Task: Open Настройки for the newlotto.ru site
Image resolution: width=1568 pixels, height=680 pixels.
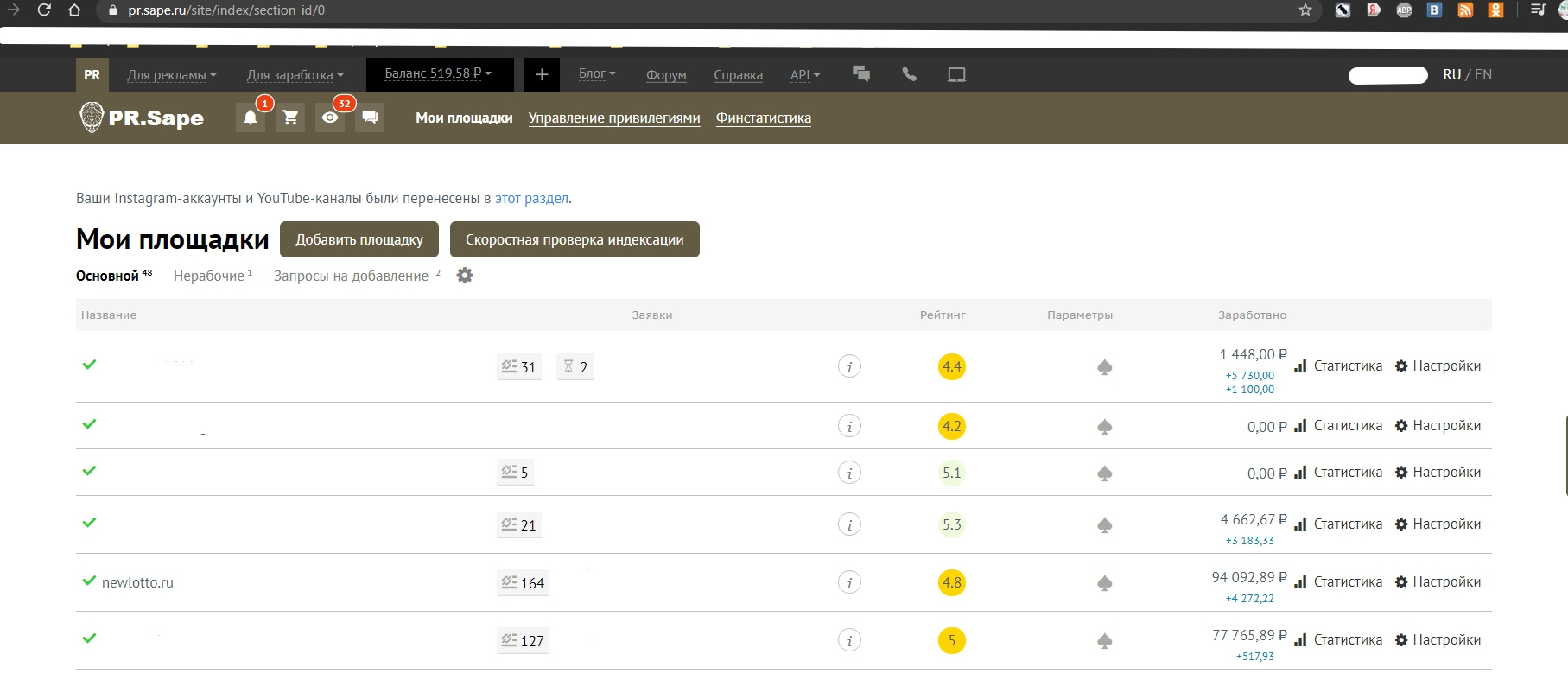Action: click(x=1438, y=582)
